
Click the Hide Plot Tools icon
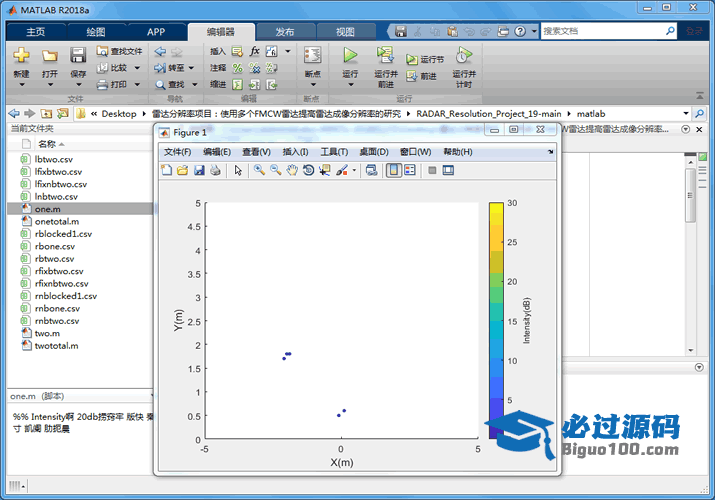tap(432, 170)
